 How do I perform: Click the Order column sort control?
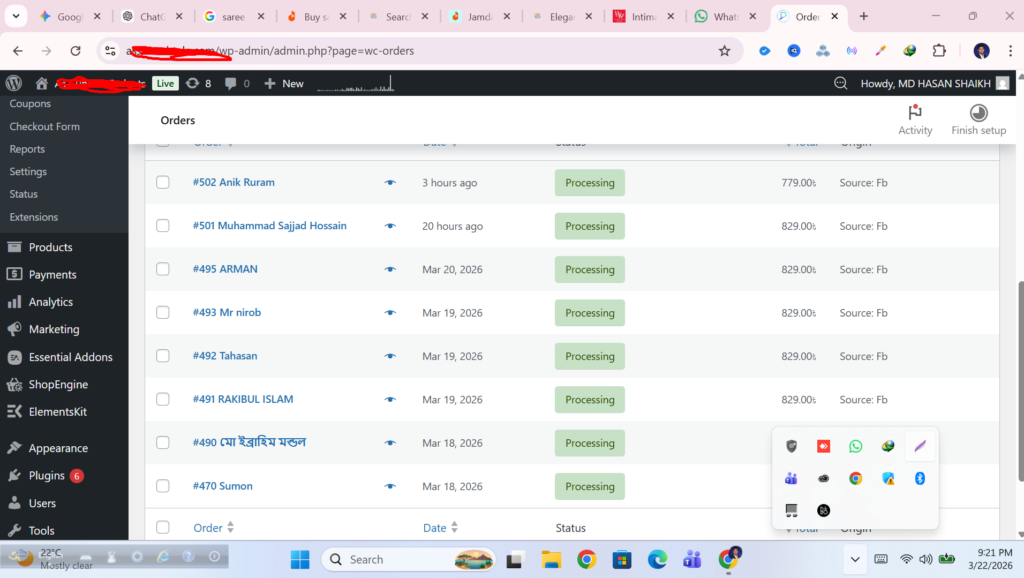click(233, 527)
